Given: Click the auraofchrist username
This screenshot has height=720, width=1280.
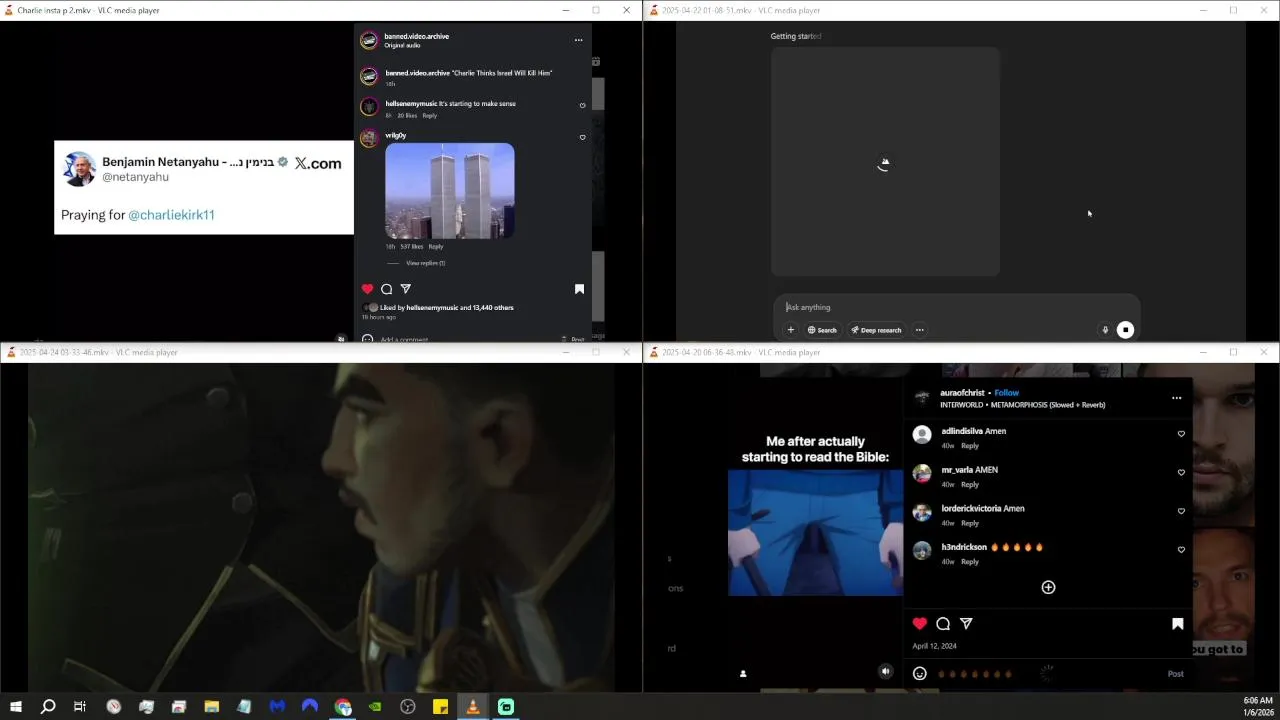Looking at the screenshot, I should [x=962, y=393].
